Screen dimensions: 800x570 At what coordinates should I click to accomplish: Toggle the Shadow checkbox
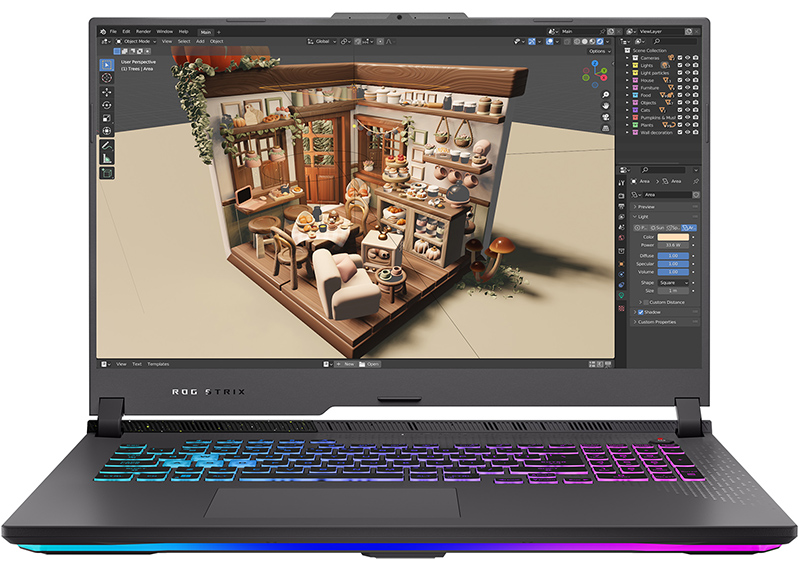tap(641, 312)
